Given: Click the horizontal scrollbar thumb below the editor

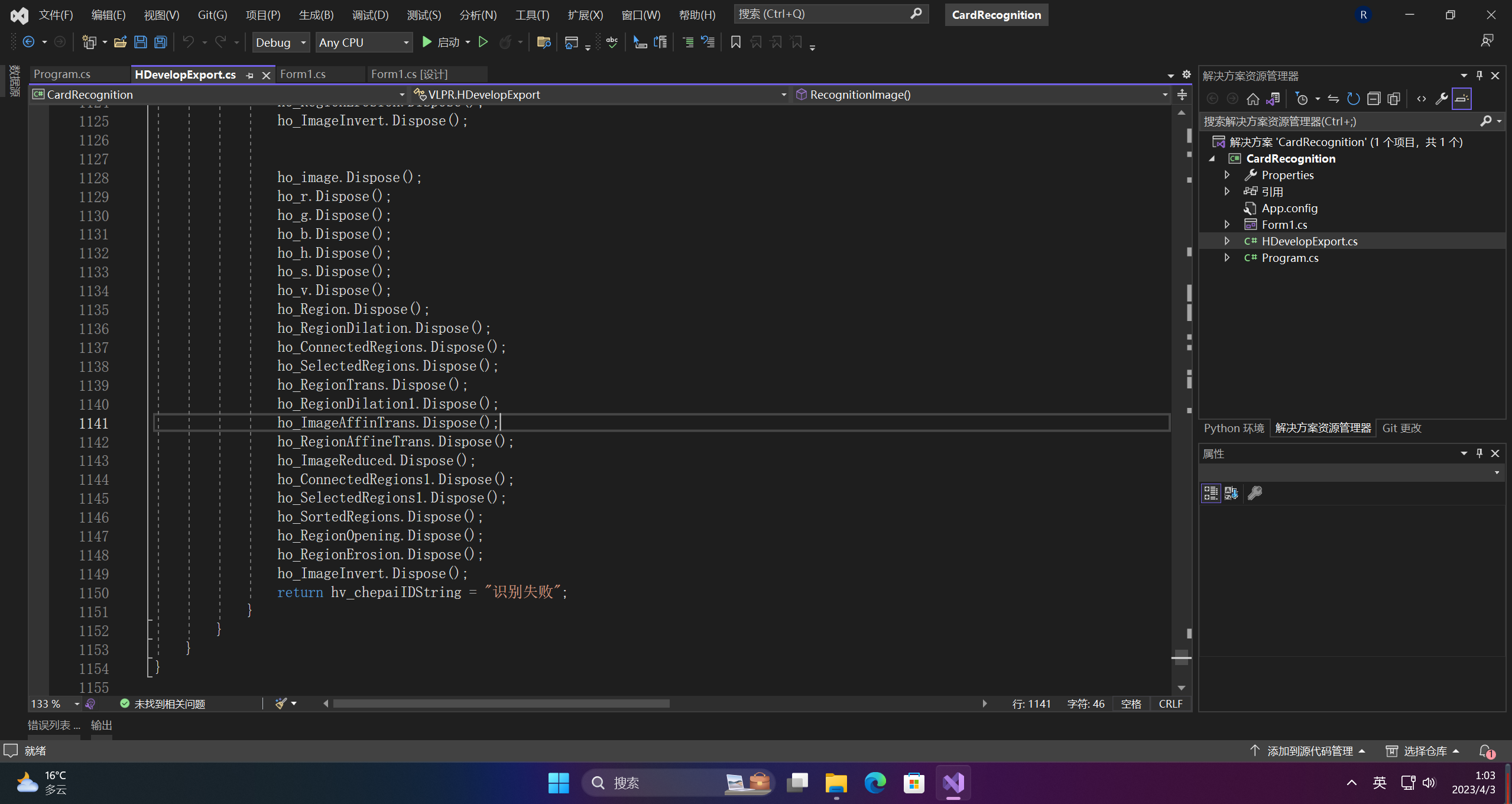Looking at the screenshot, I should 501,703.
